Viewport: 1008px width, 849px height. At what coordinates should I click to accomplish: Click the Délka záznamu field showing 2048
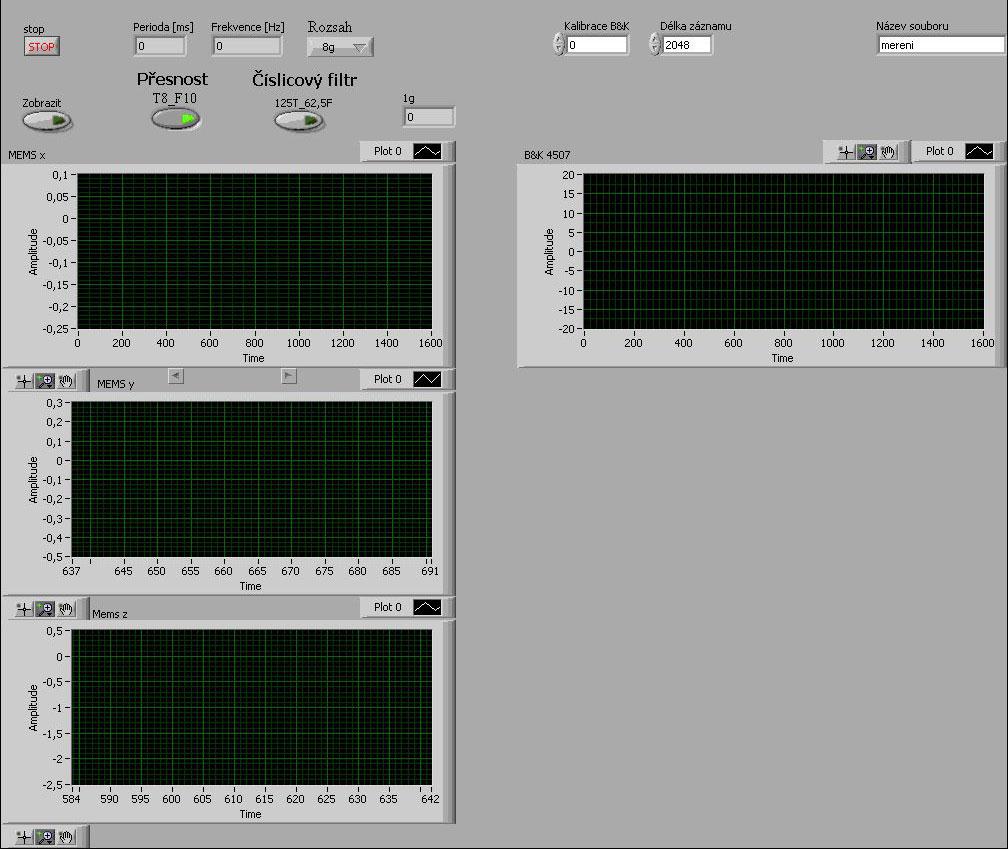[687, 45]
